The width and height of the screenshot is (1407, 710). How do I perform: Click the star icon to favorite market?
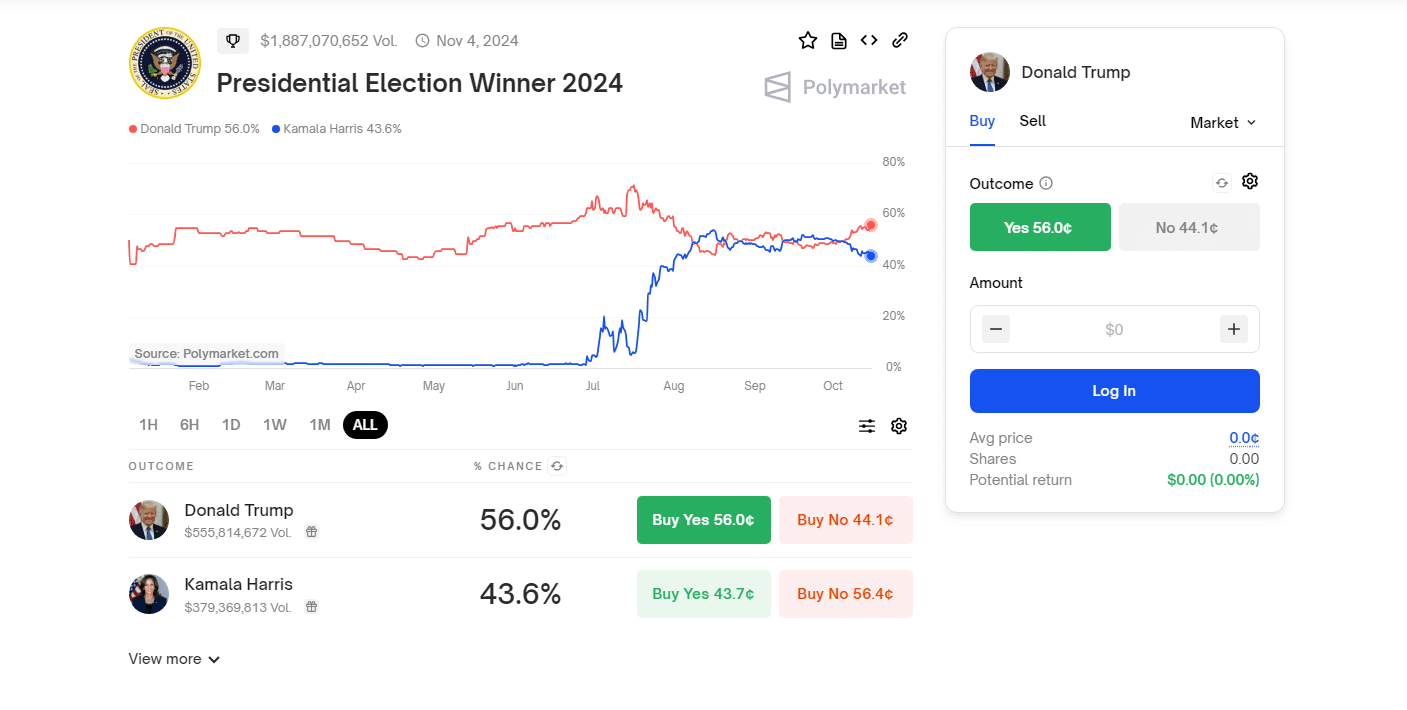coord(807,40)
